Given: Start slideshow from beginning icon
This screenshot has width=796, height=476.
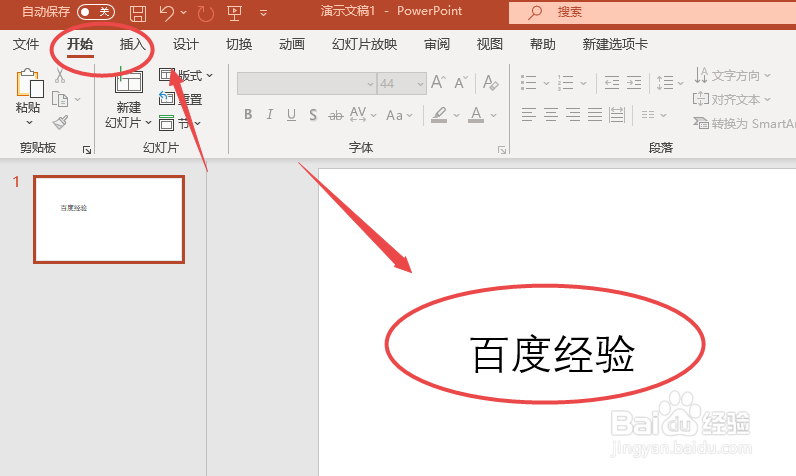Looking at the screenshot, I should [234, 13].
